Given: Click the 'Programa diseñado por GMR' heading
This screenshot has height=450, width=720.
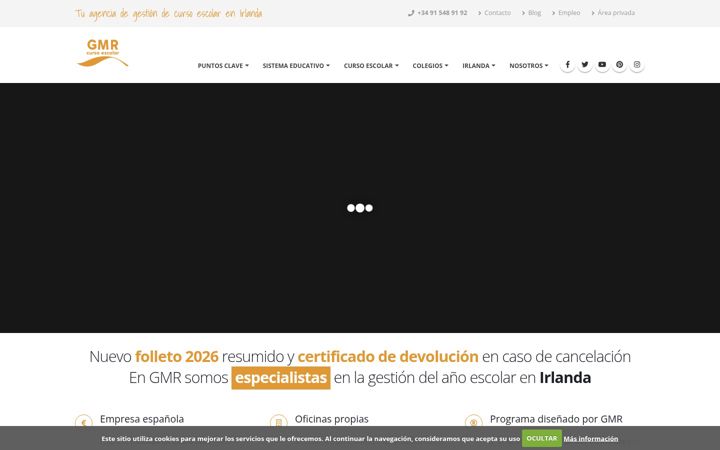Looking at the screenshot, I should pyautogui.click(x=556, y=419).
